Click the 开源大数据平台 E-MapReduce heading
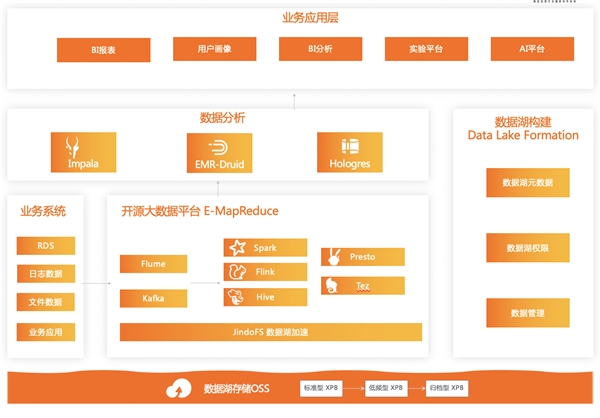600x418 pixels. point(200,211)
